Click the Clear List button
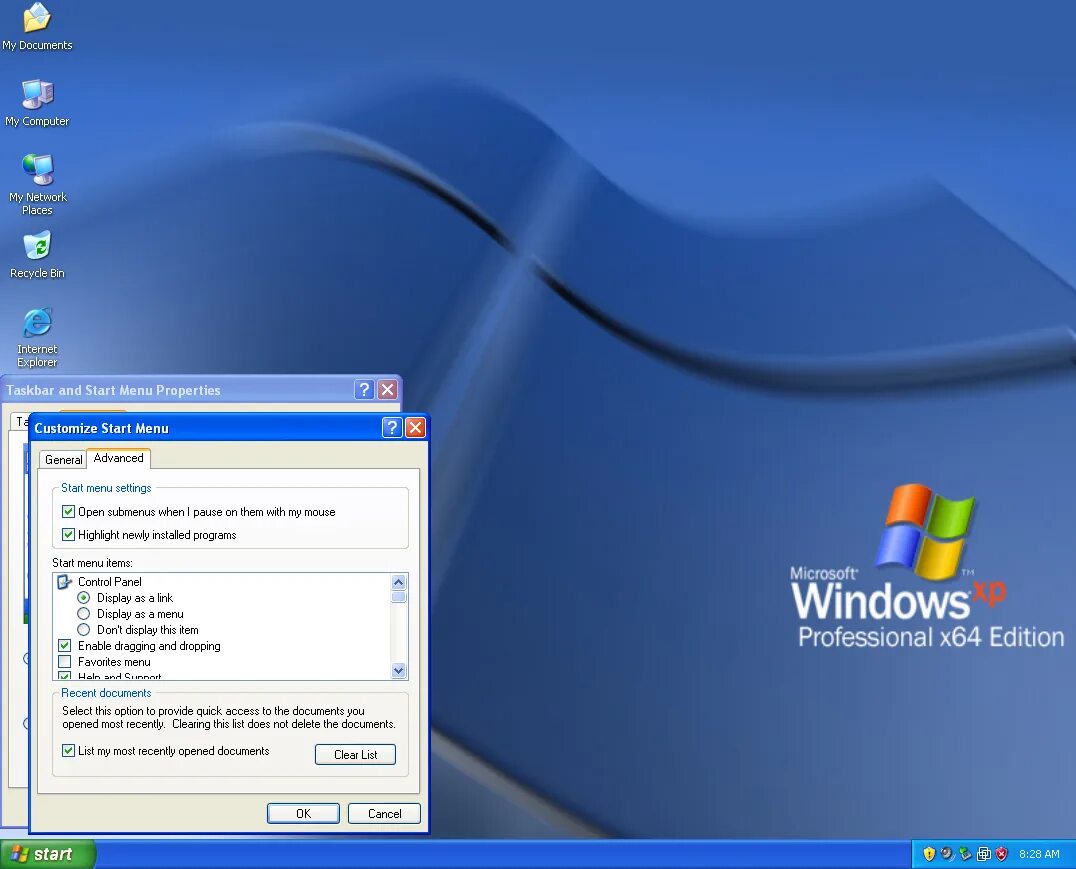The image size is (1076, 869). tap(355, 754)
